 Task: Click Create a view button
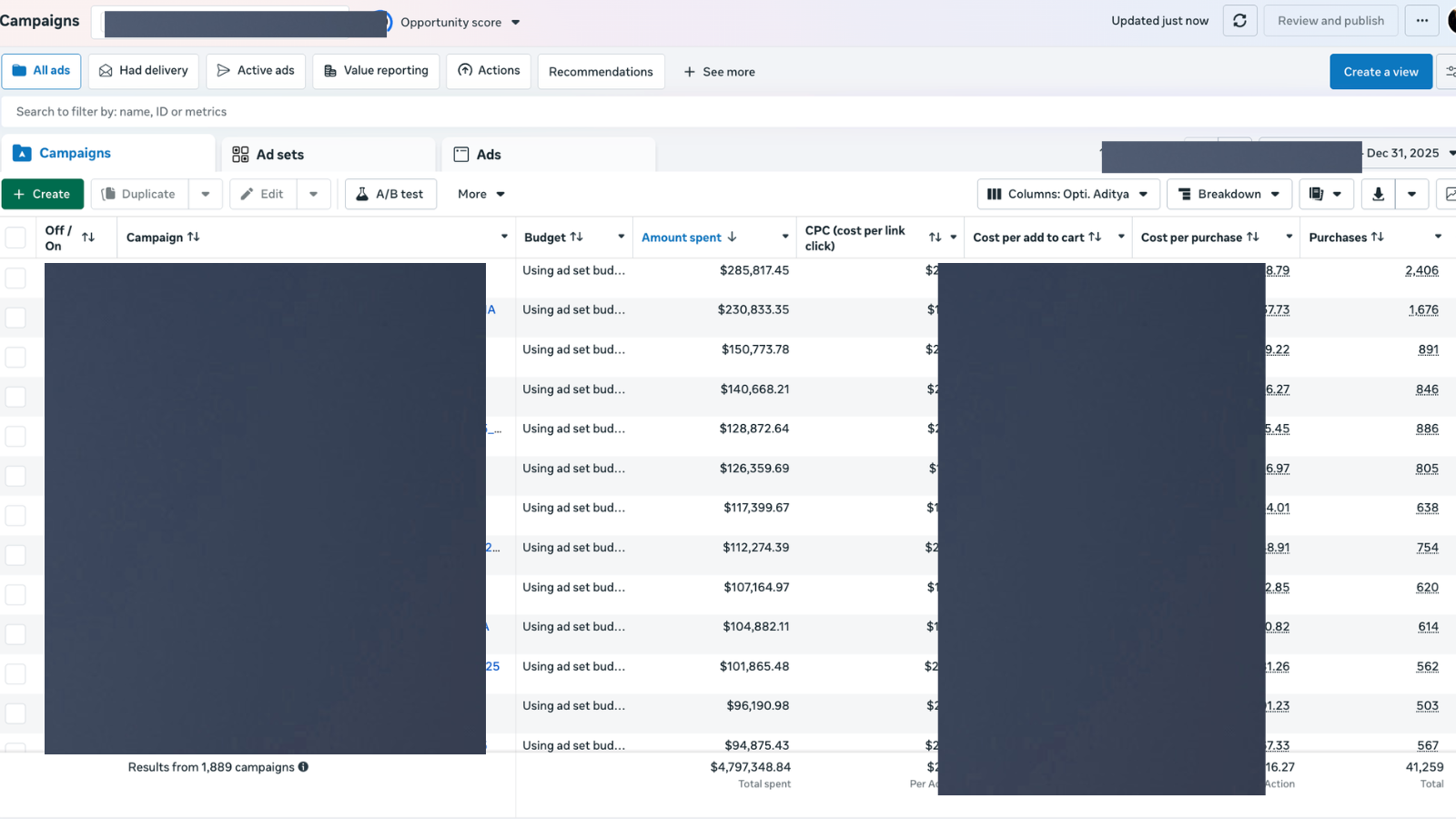tap(1380, 72)
